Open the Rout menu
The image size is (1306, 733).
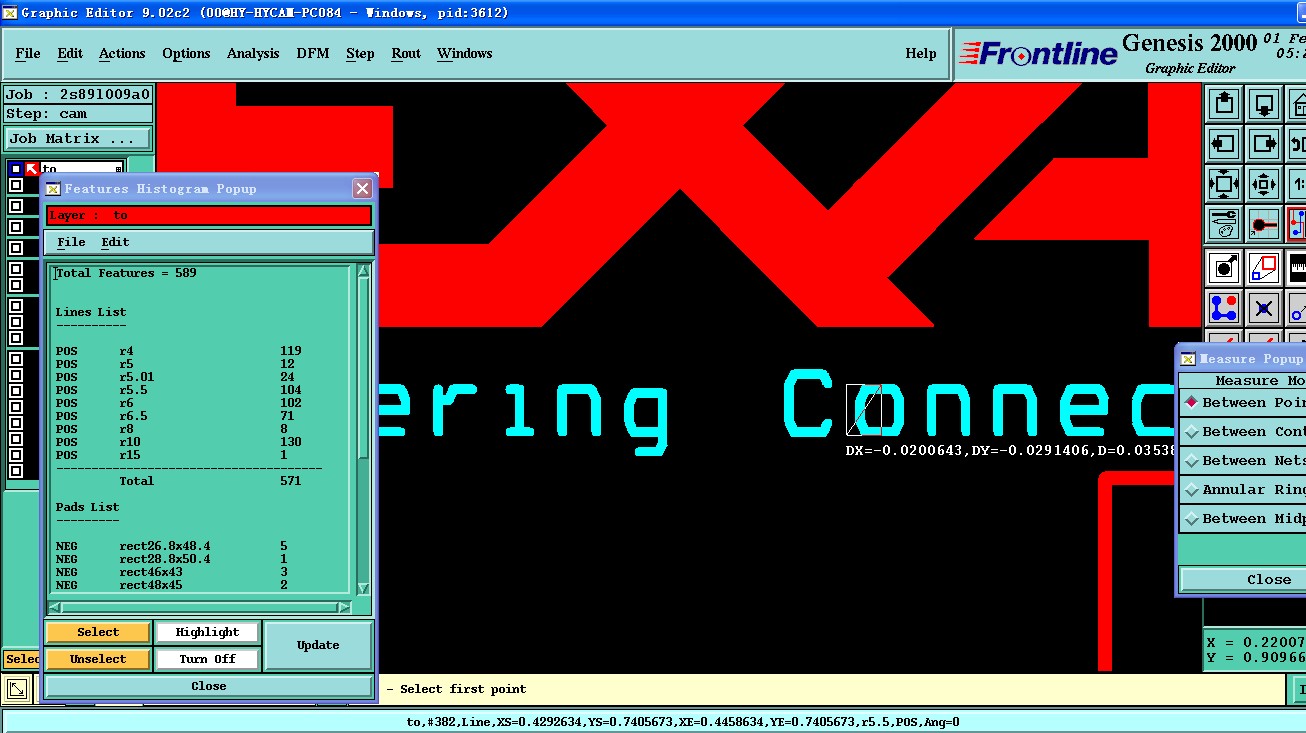(x=406, y=53)
